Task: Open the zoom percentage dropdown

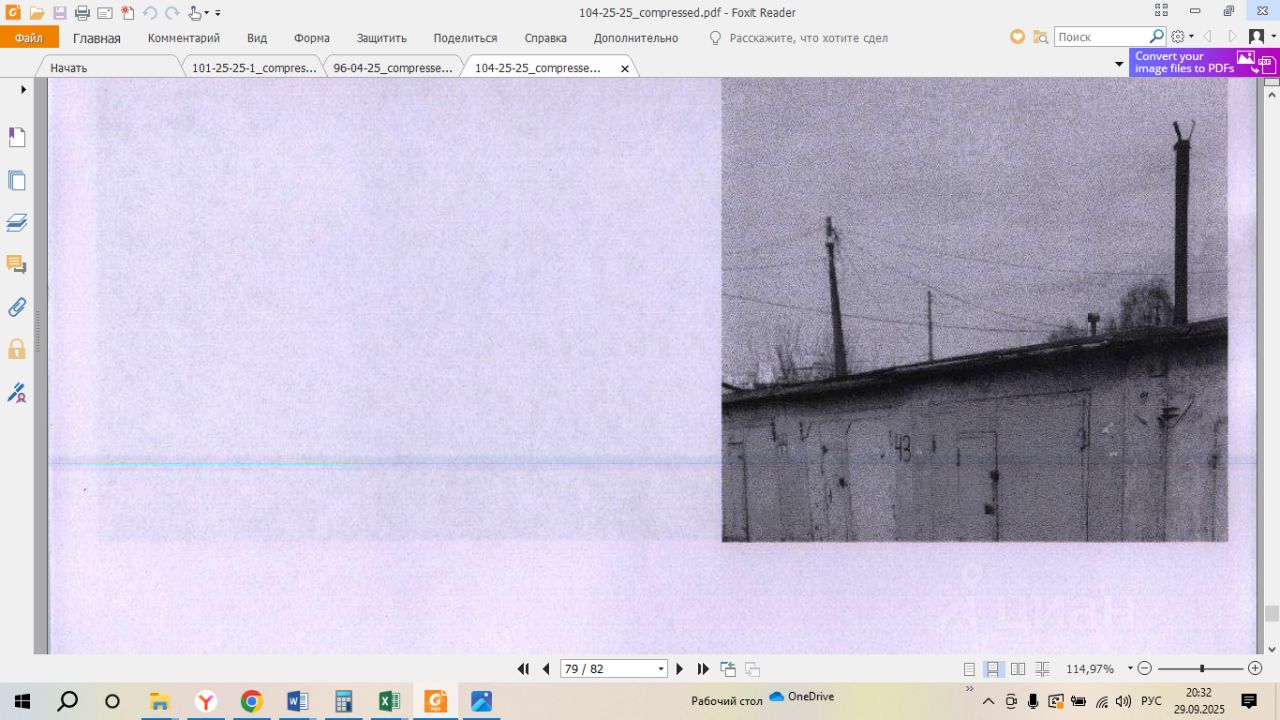Action: (1130, 668)
